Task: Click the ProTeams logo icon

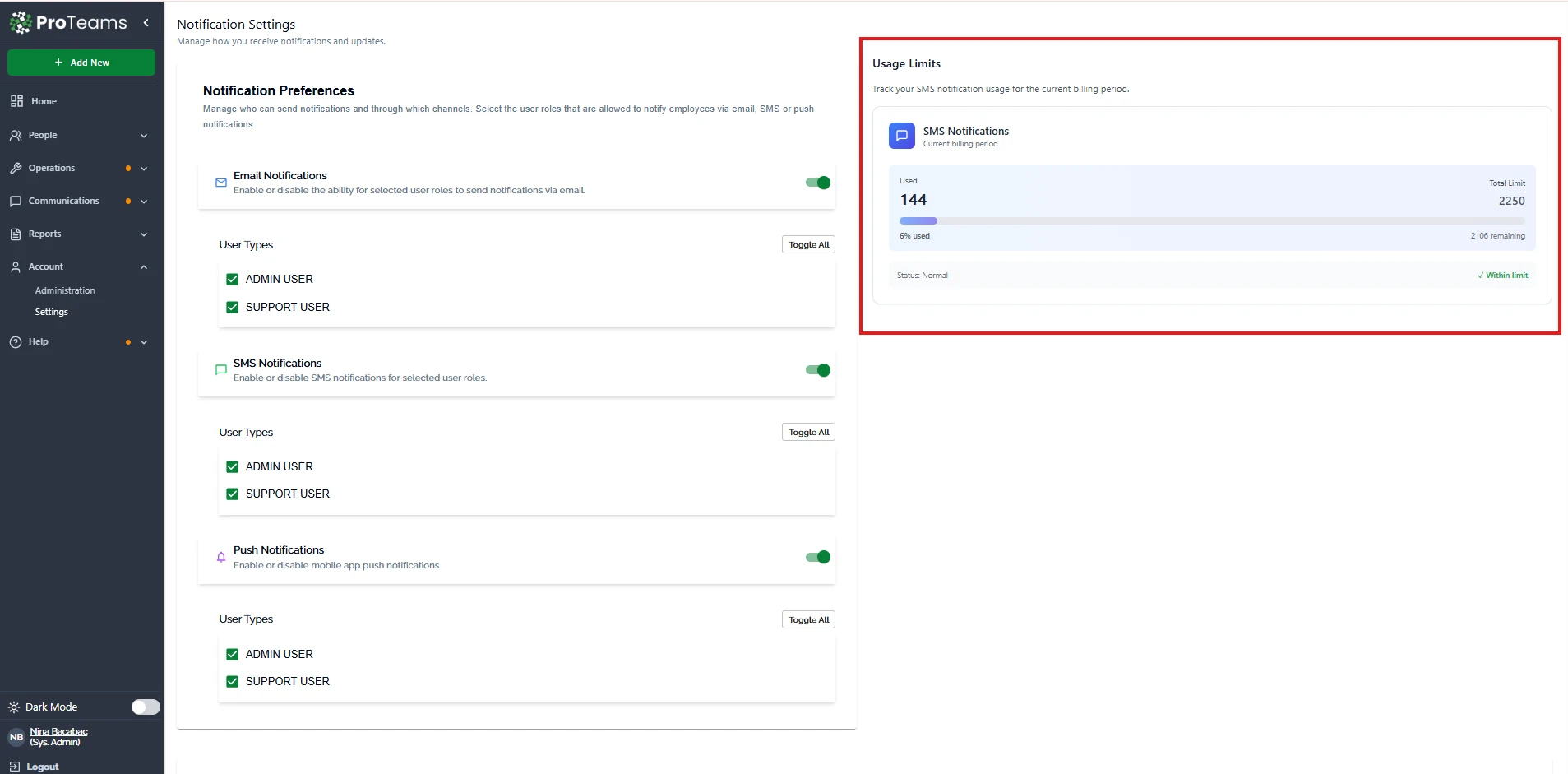Action: point(21,22)
